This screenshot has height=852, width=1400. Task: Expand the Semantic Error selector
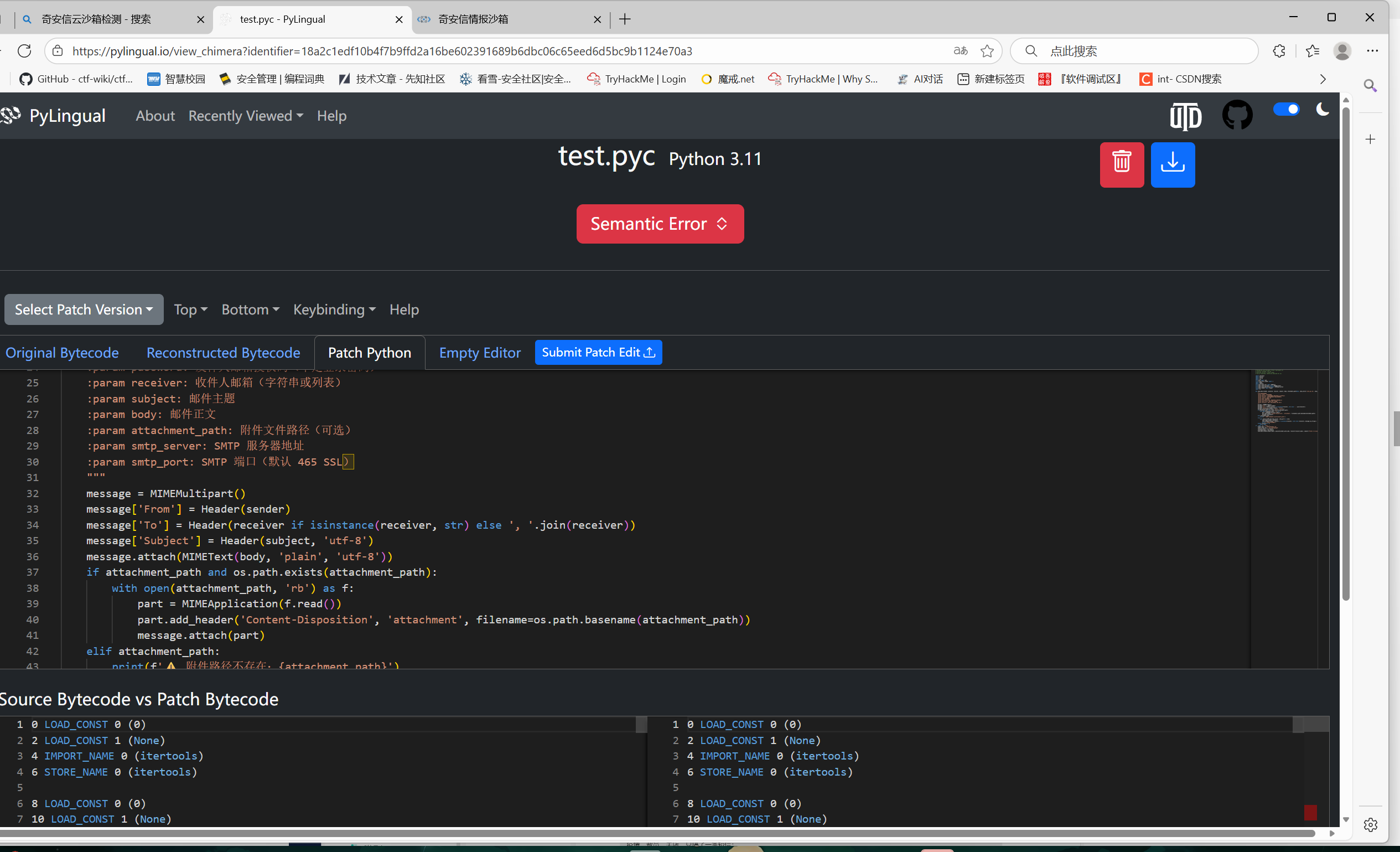coord(660,224)
